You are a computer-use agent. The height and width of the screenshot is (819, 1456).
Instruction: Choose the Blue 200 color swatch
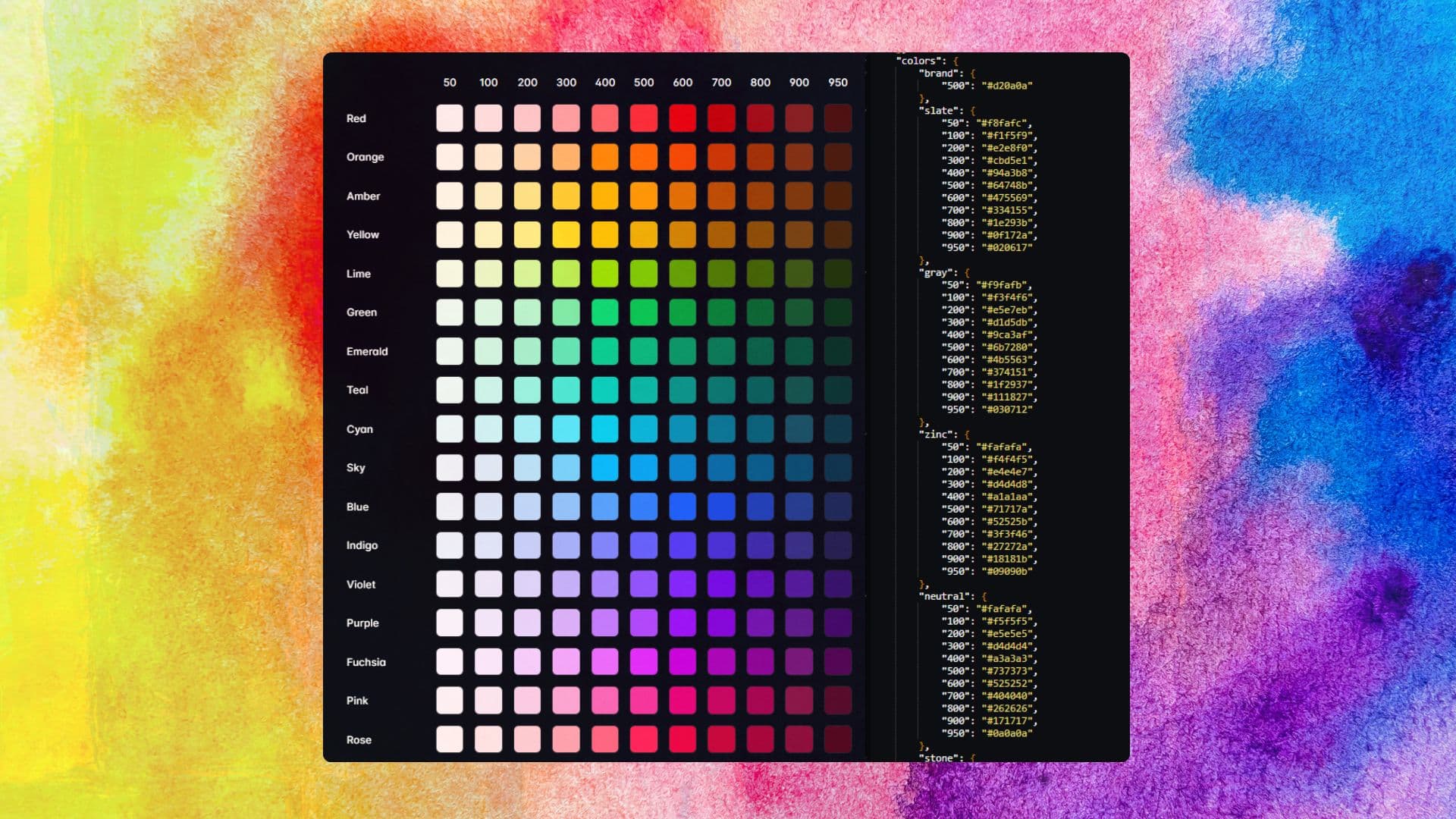point(527,507)
